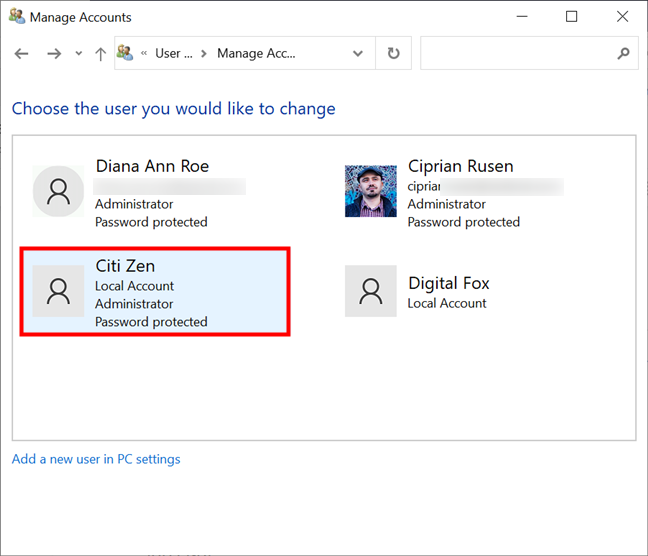Open the Citi Zen account name
Image resolution: width=648 pixels, height=556 pixels.
click(x=125, y=266)
